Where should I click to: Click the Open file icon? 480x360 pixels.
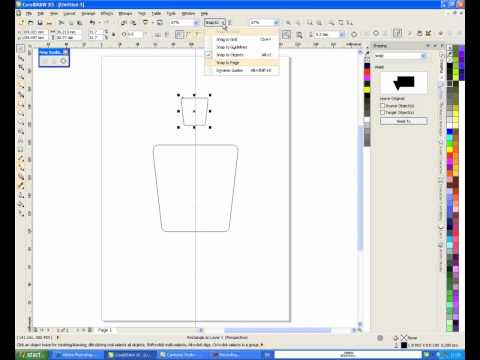31,23
